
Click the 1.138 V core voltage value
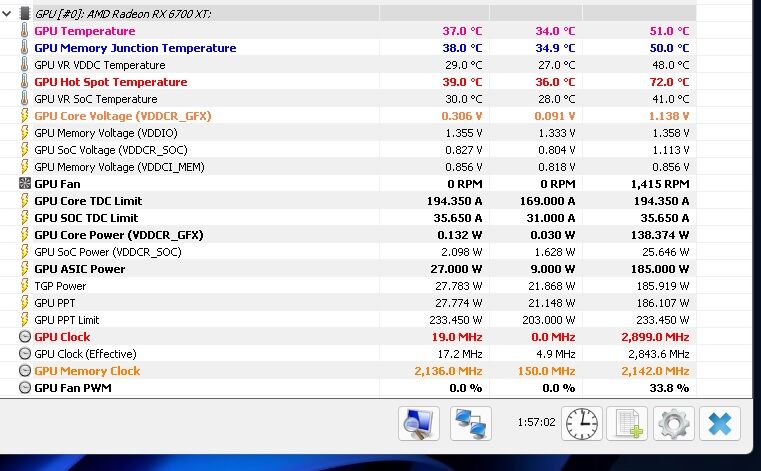point(669,116)
